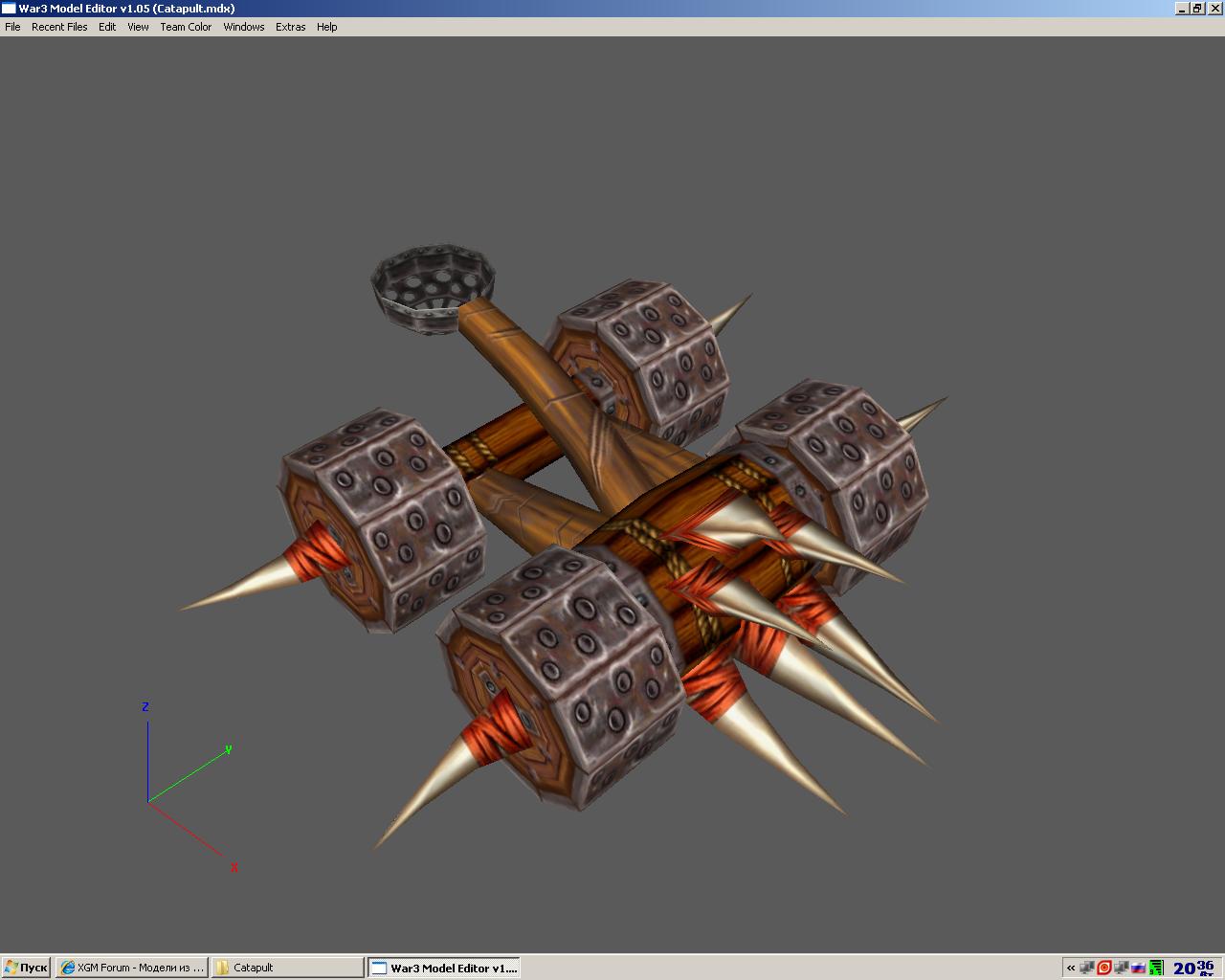Click the green meter tray icon
The height and width of the screenshot is (980, 1225).
point(1156,968)
